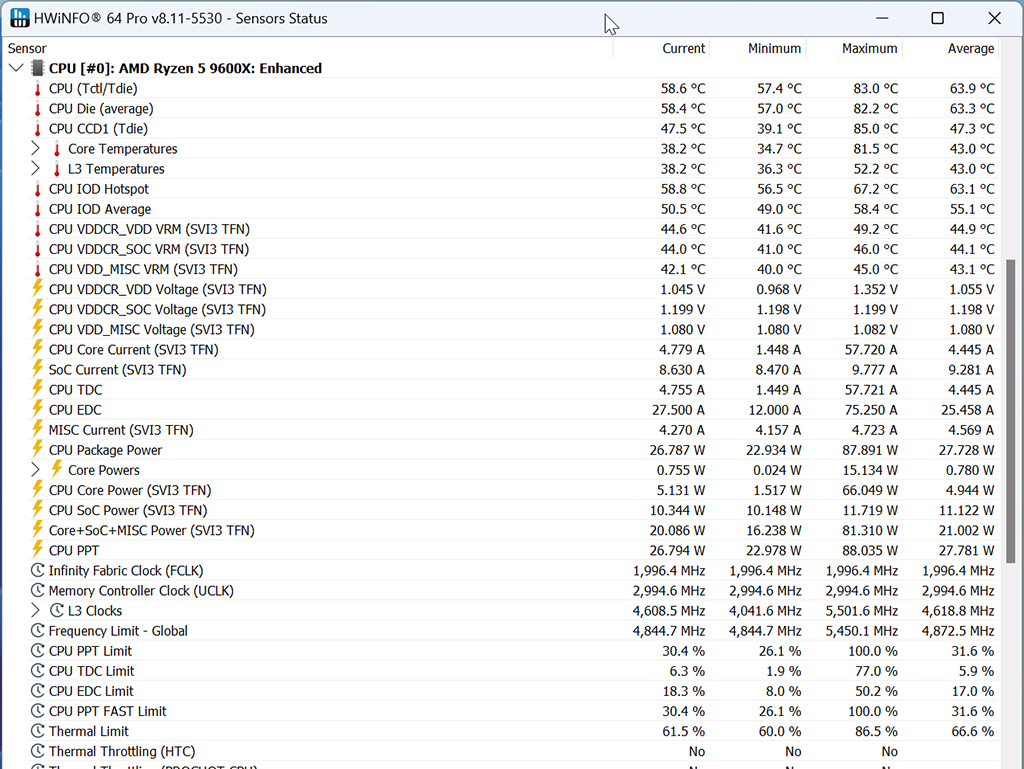
Task: Select the Thermal Throttling (HTC) row
Action: click(x=500, y=751)
